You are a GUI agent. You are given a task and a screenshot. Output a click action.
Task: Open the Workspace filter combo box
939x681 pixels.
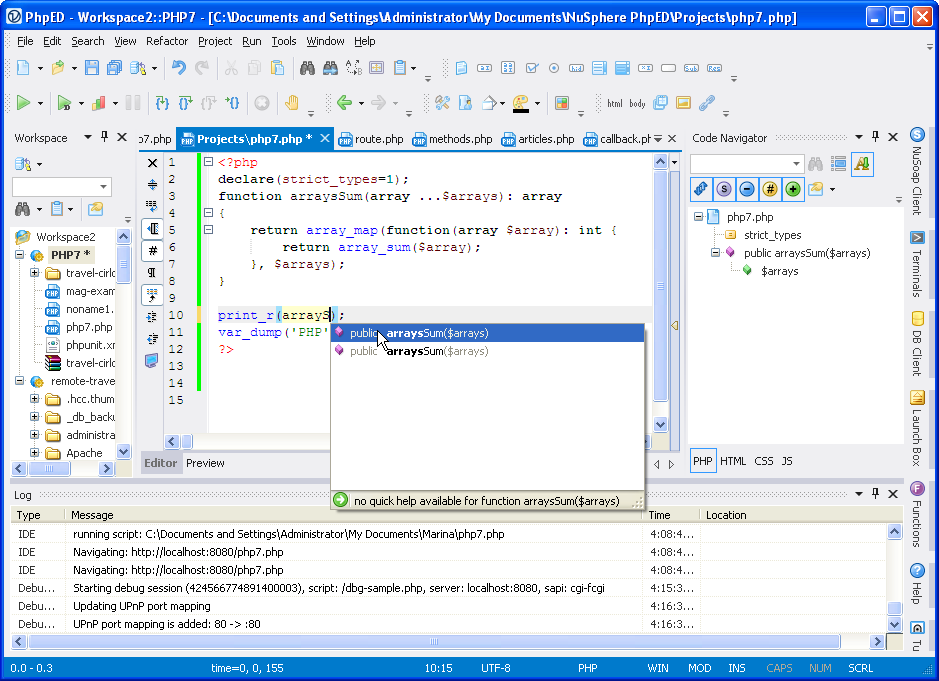coord(62,187)
